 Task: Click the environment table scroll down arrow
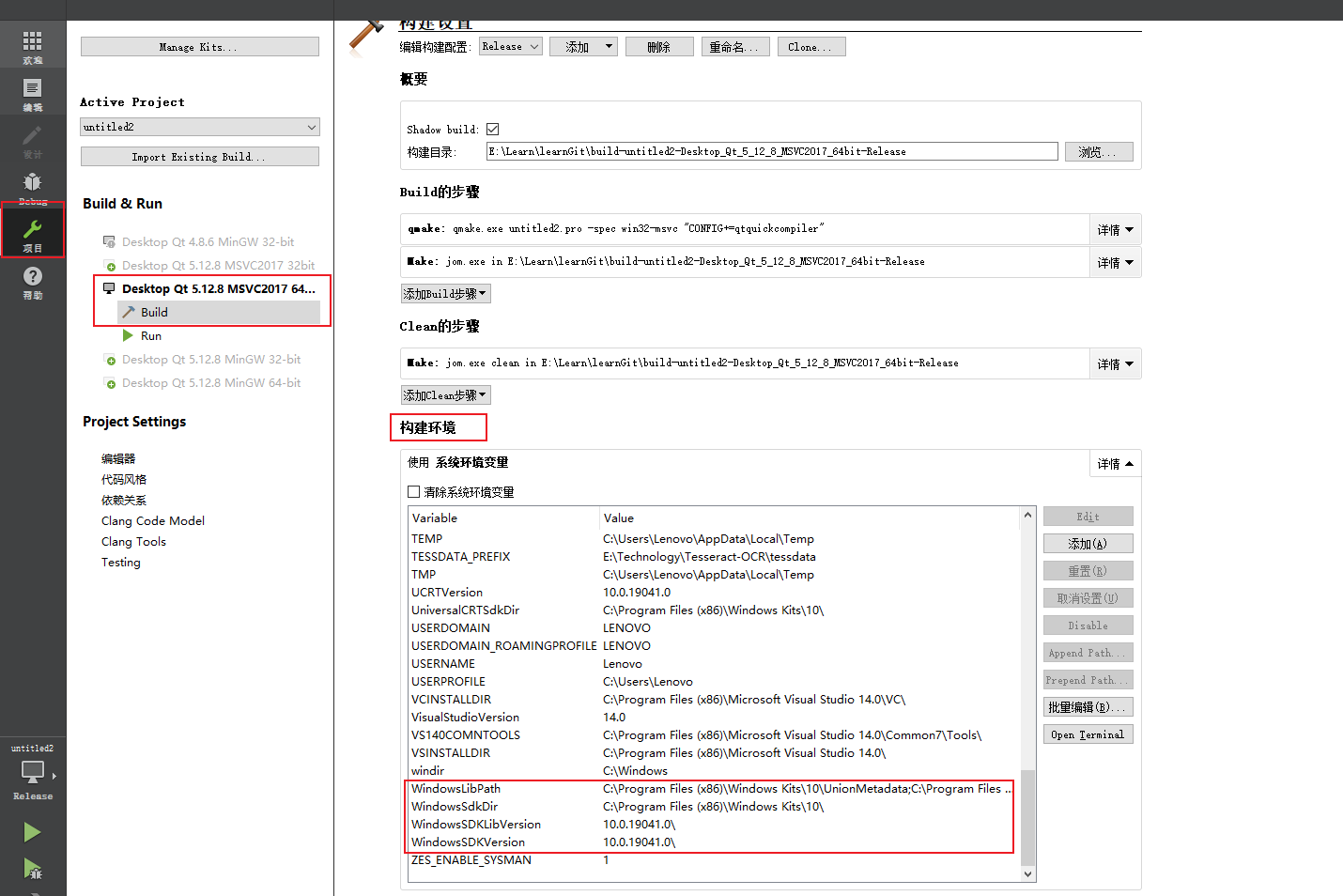tap(1027, 874)
